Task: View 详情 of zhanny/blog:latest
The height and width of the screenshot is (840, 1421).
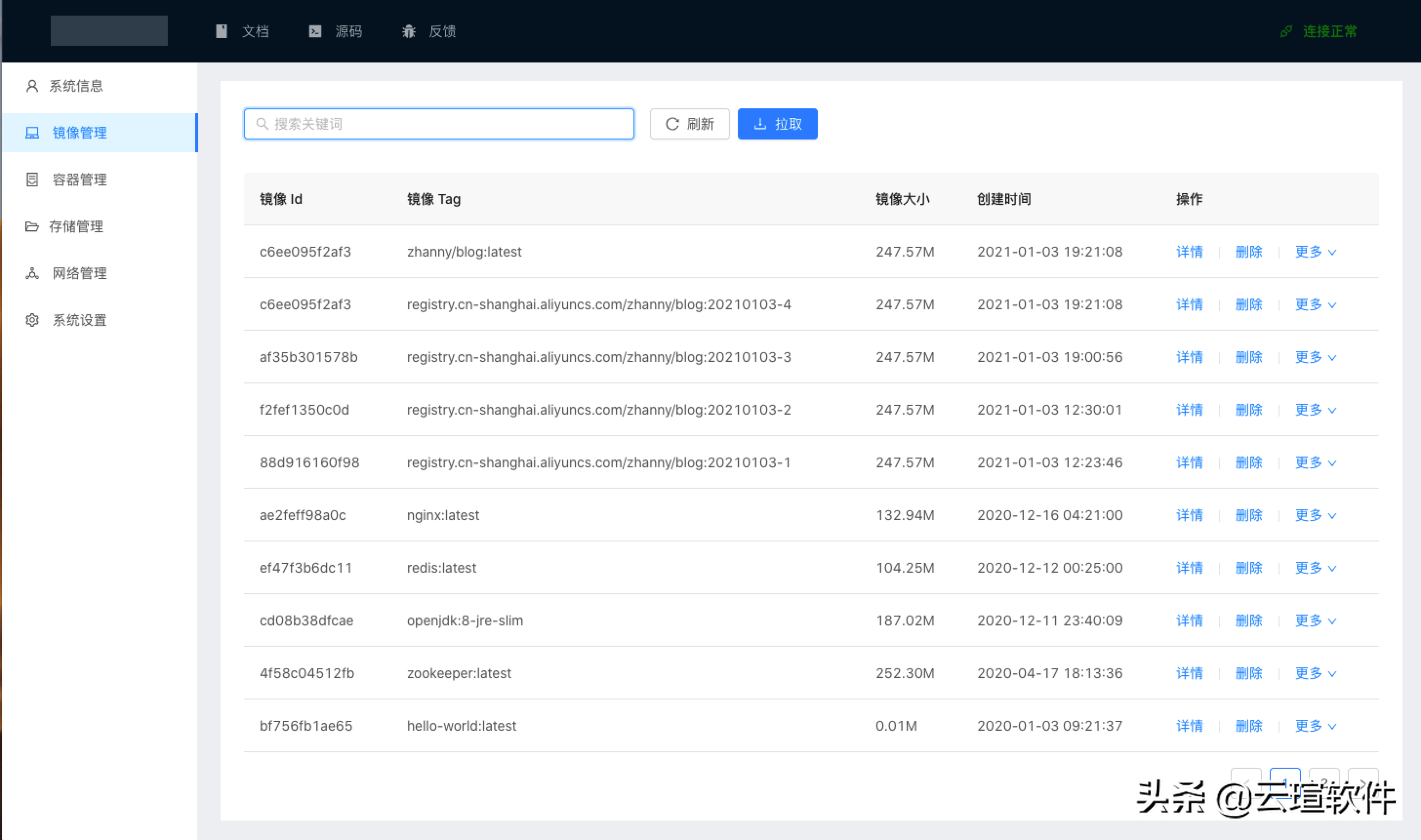Action: pyautogui.click(x=1189, y=252)
